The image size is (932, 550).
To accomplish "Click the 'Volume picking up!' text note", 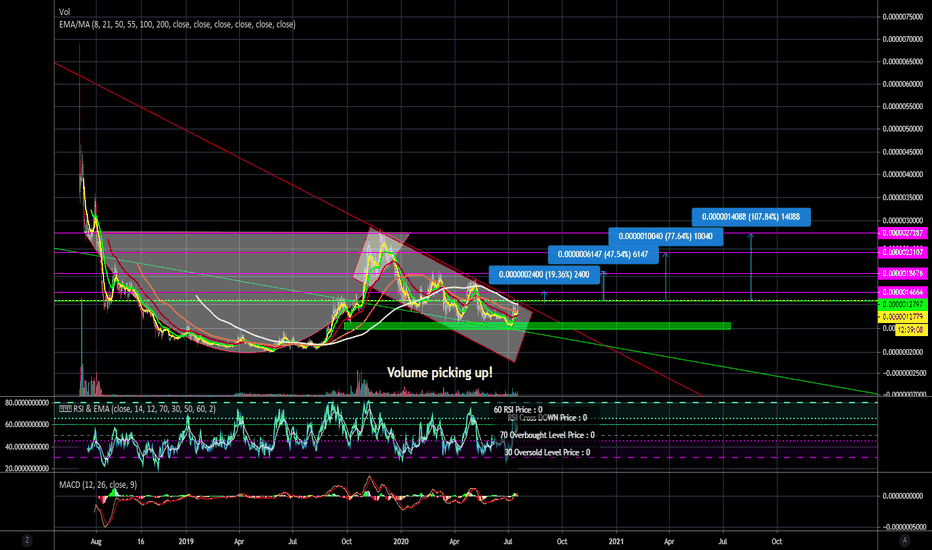I will pos(440,373).
